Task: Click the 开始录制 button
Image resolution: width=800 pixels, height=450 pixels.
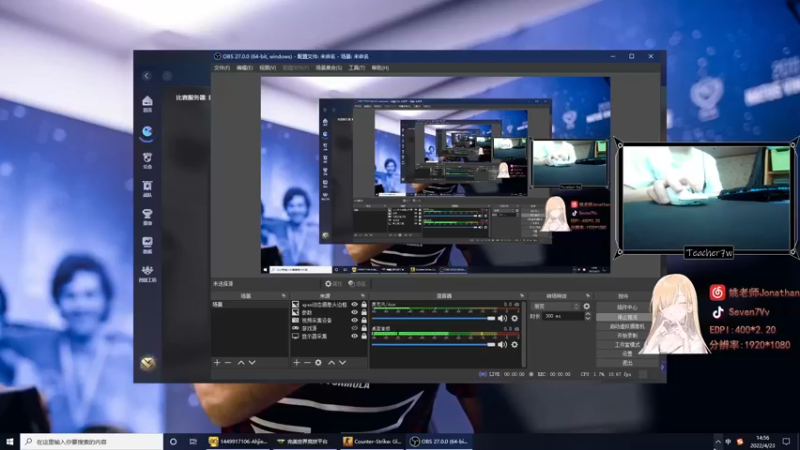Action: [x=627, y=335]
